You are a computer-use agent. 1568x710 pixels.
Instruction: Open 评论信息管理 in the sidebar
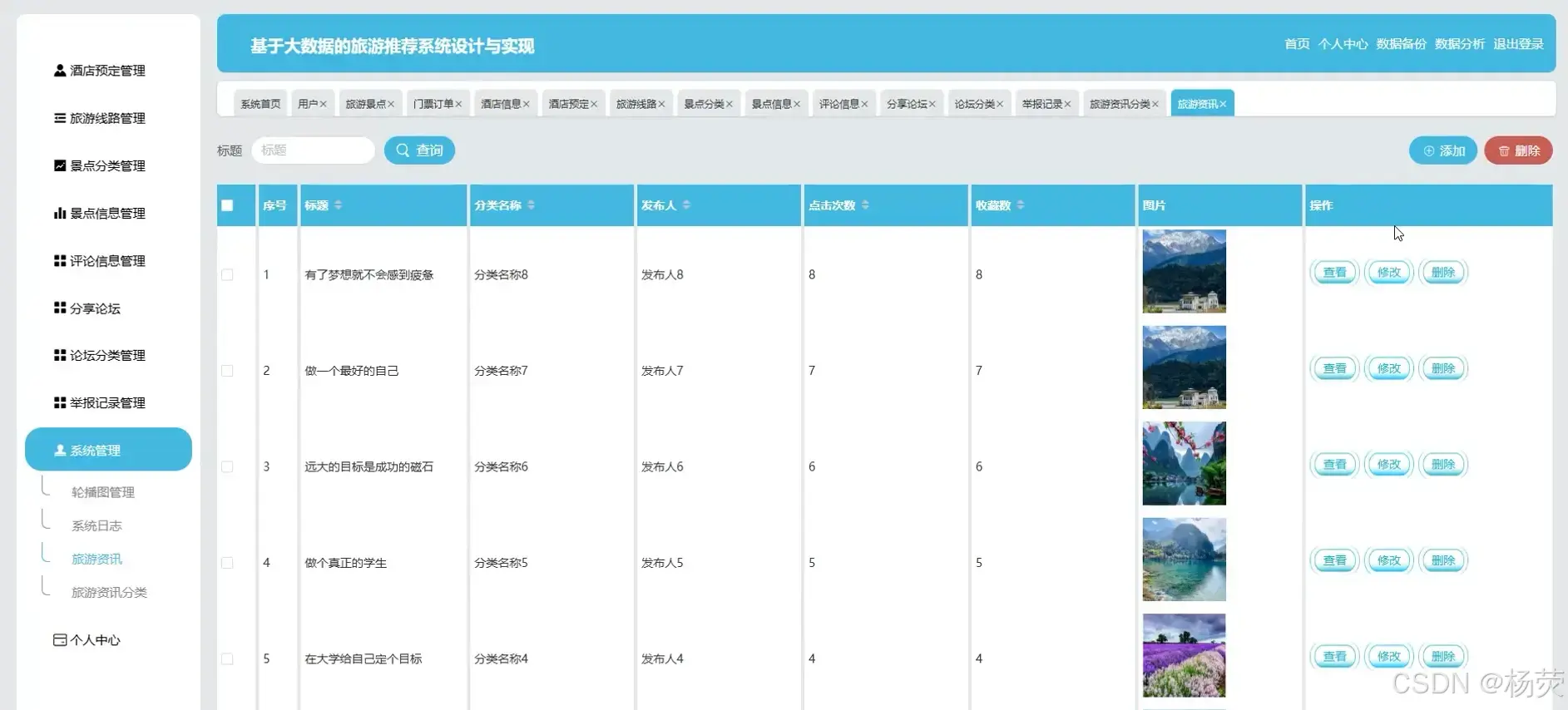point(100,260)
